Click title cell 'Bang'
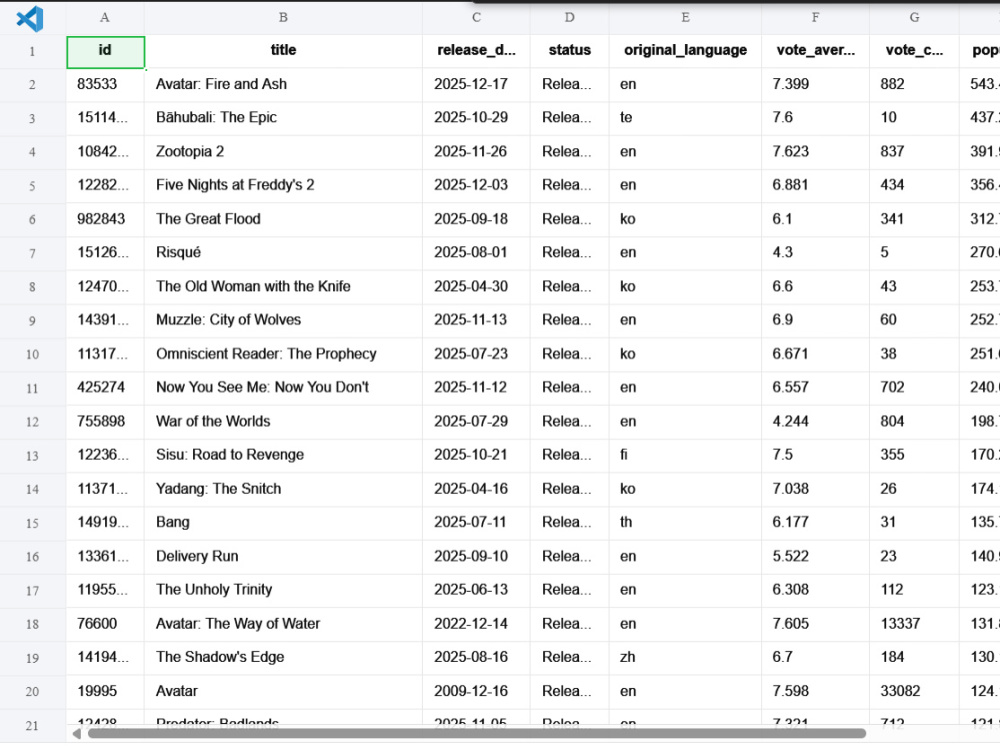 pos(283,523)
